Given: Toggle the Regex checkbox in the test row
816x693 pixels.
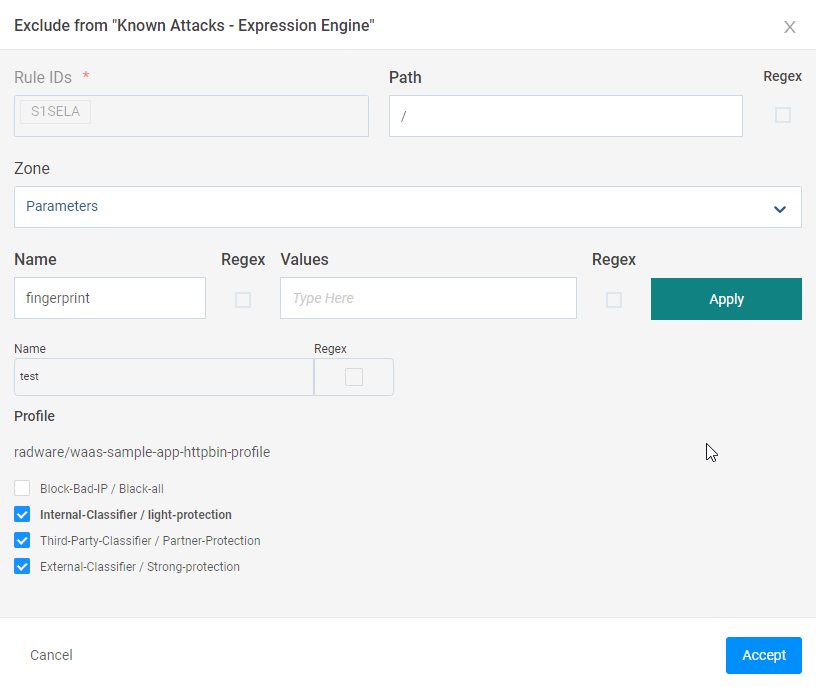Looking at the screenshot, I should 353,377.
